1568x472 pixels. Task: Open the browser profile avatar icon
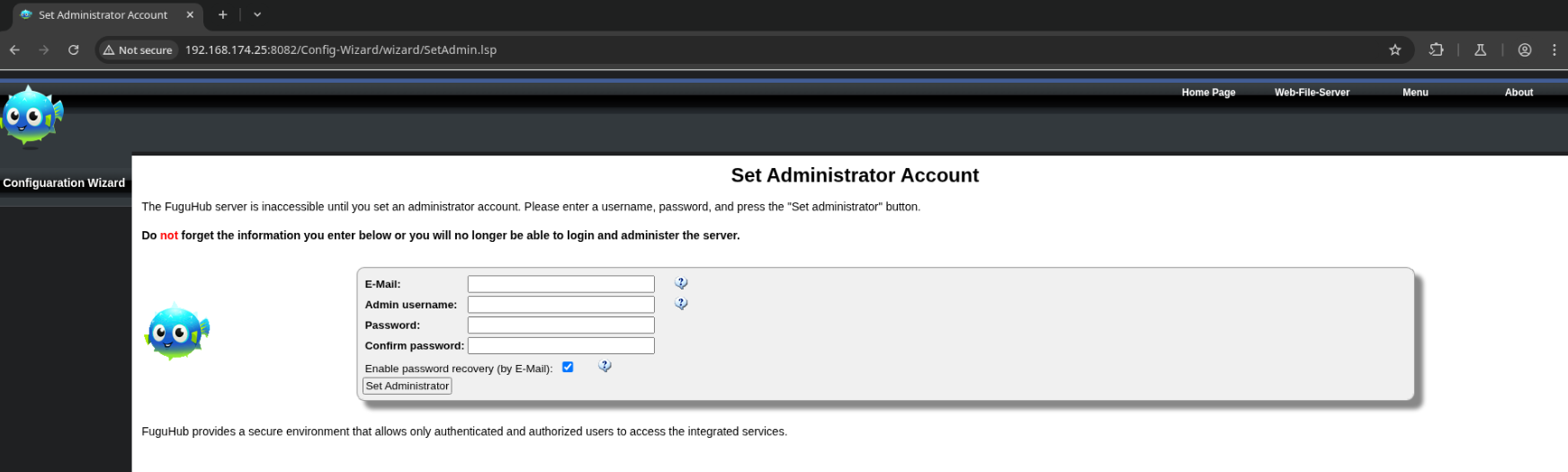pyautogui.click(x=1525, y=50)
